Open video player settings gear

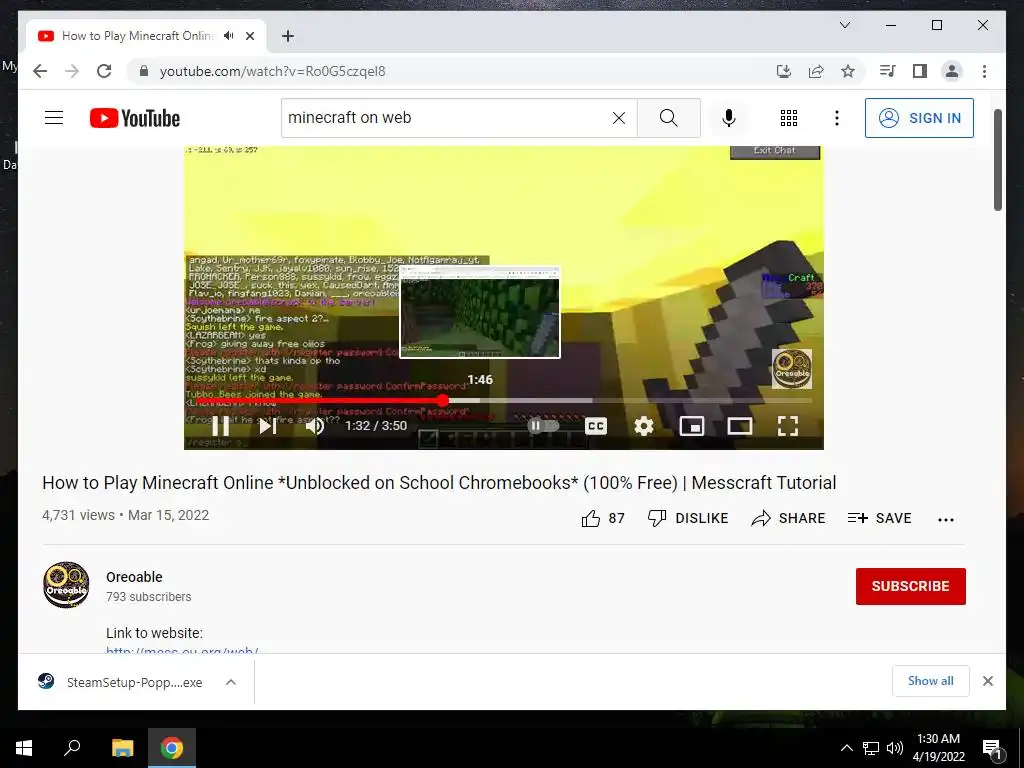644,426
